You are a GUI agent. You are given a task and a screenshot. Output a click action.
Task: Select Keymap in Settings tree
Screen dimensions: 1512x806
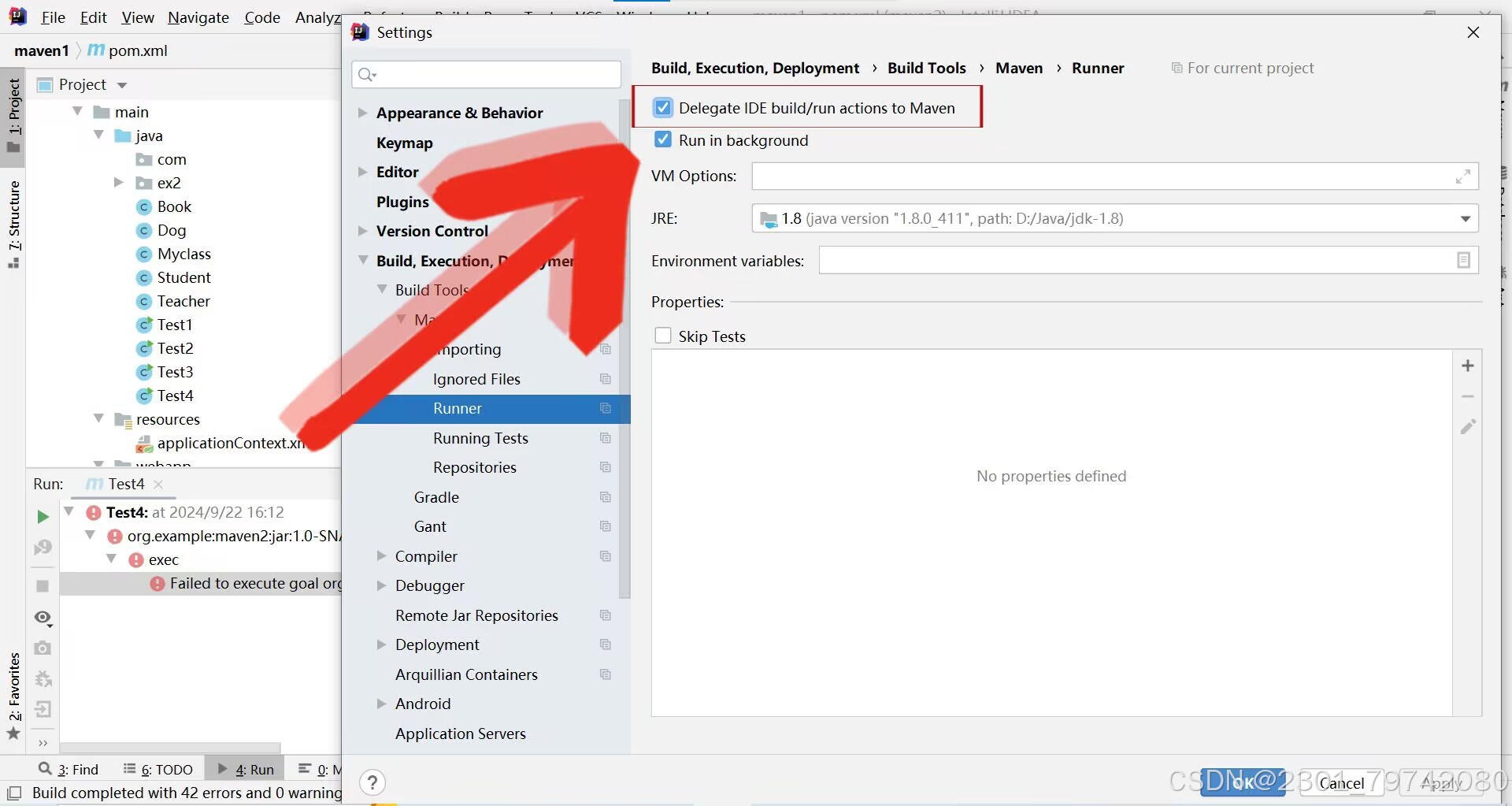pyautogui.click(x=405, y=143)
